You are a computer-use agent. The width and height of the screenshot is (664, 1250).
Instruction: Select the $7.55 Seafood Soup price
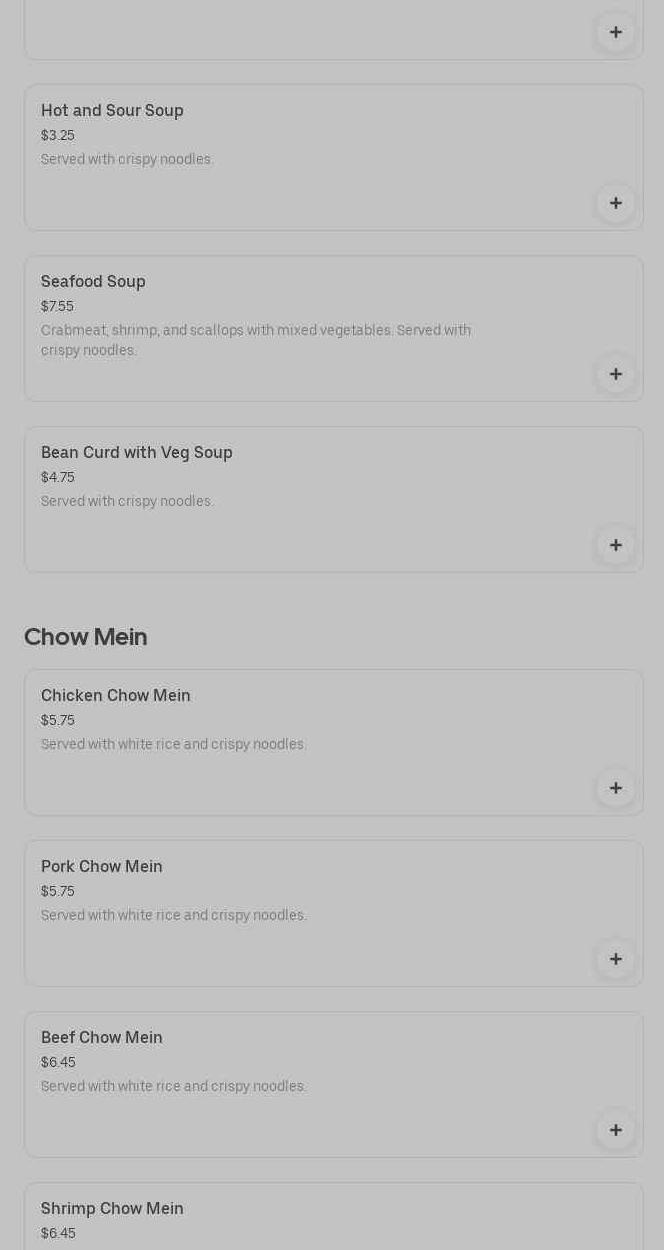pos(57,306)
